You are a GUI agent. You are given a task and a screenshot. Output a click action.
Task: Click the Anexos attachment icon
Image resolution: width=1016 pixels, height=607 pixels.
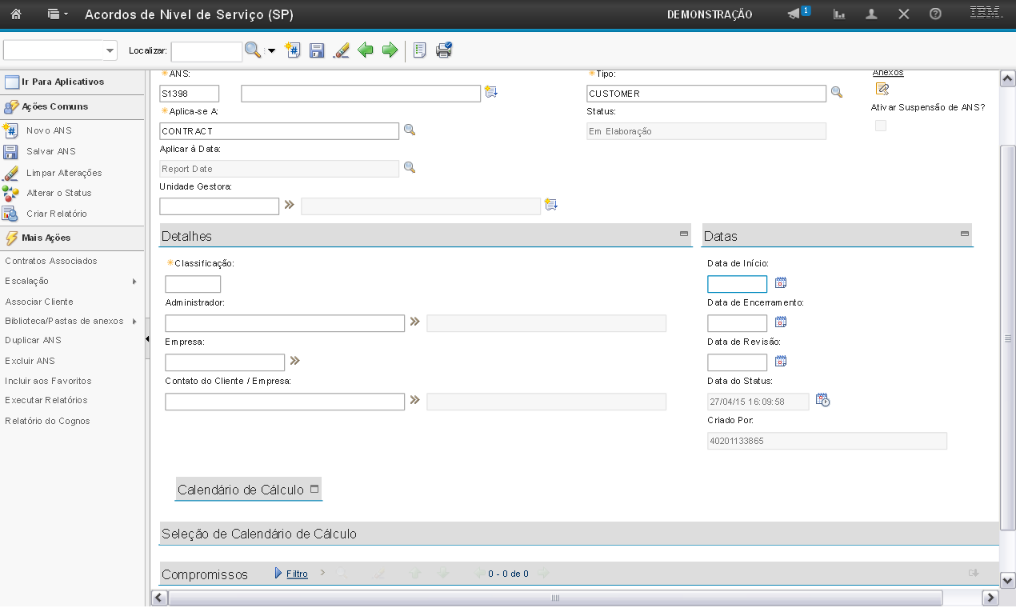pos(882,88)
